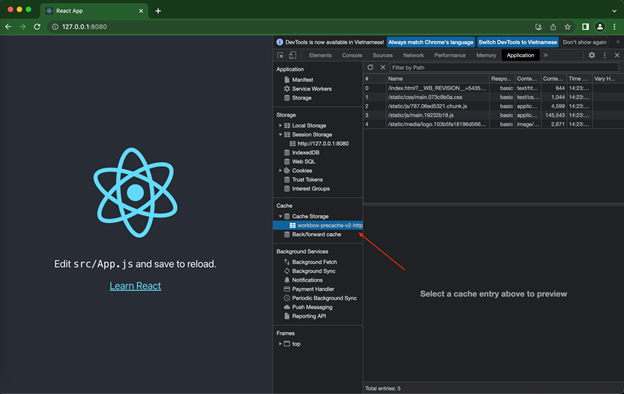Open Back/forward cache item
Viewport: 624px width, 394px height.
click(316, 234)
